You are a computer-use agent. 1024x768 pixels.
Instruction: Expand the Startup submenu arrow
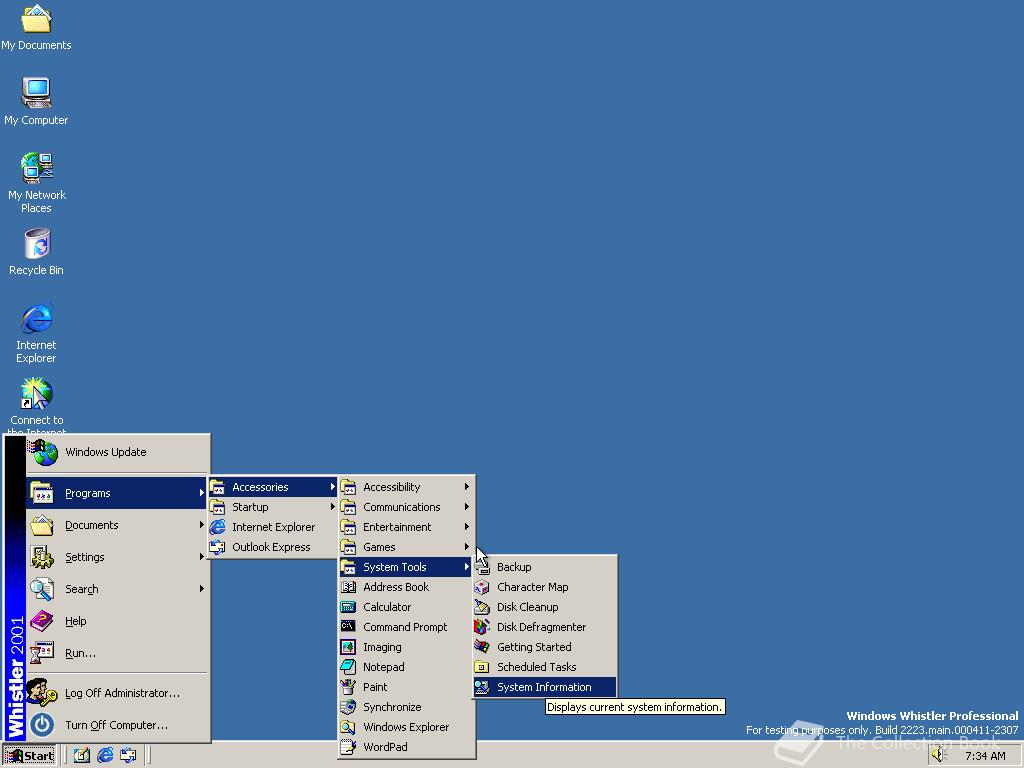[332, 507]
